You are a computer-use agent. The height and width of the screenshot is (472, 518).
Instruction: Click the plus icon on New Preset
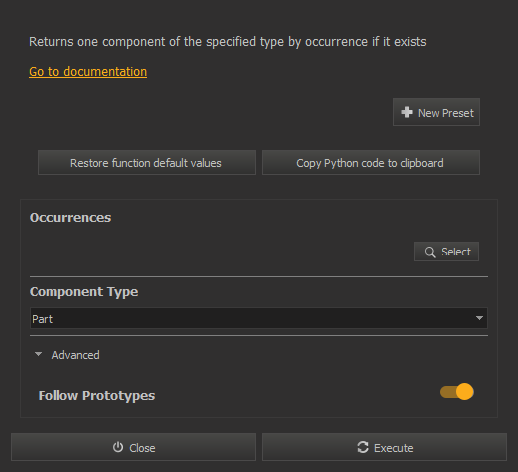[x=407, y=112]
